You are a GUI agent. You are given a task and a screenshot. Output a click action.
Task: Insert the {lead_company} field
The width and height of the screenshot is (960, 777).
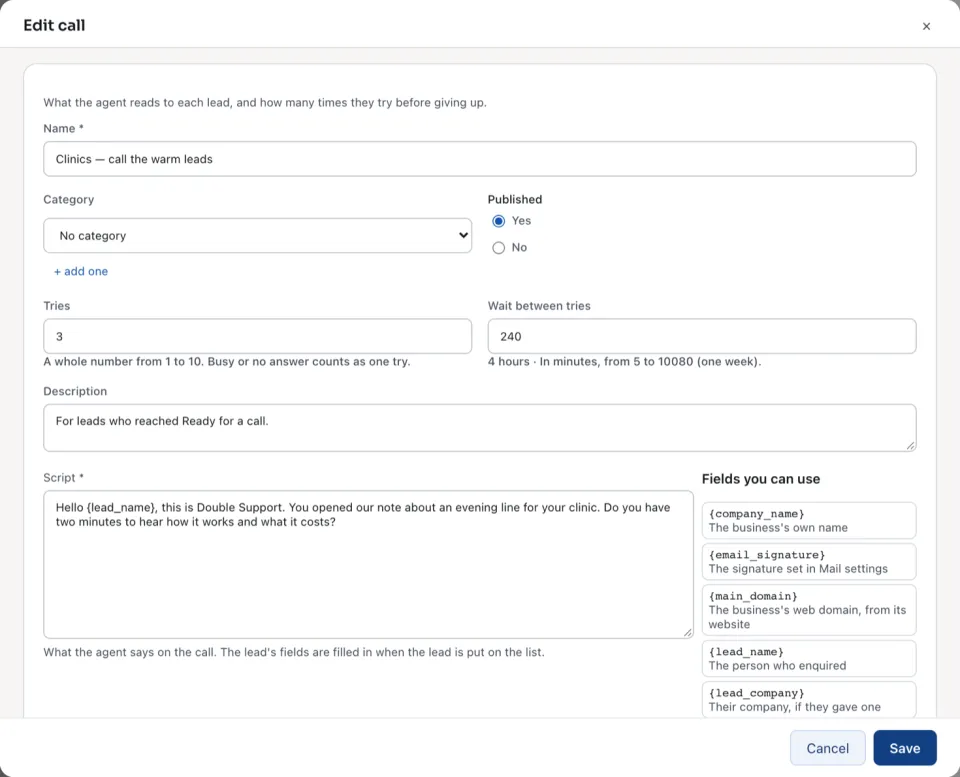pos(809,699)
